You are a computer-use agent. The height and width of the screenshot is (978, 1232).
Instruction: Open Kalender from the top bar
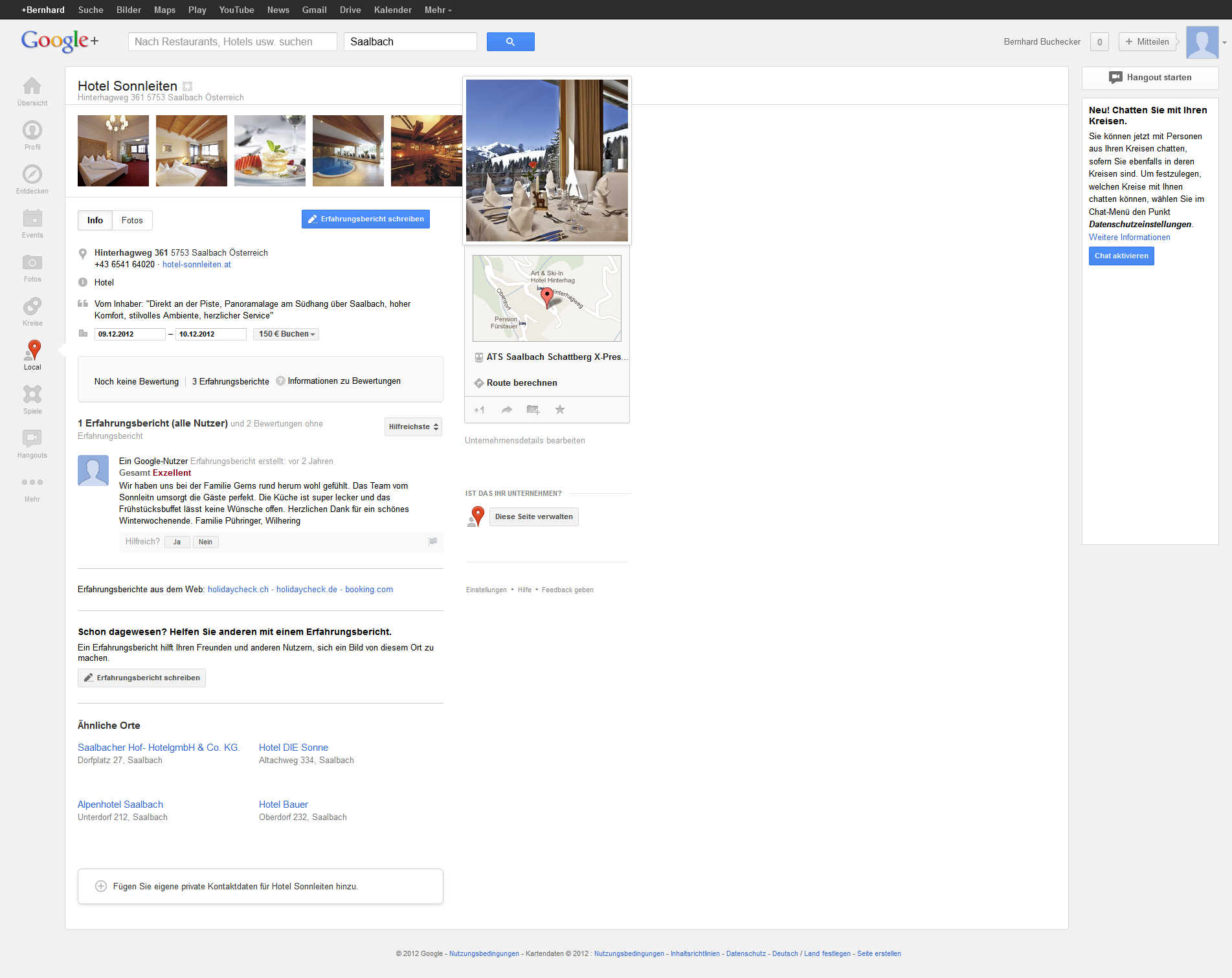[392, 10]
